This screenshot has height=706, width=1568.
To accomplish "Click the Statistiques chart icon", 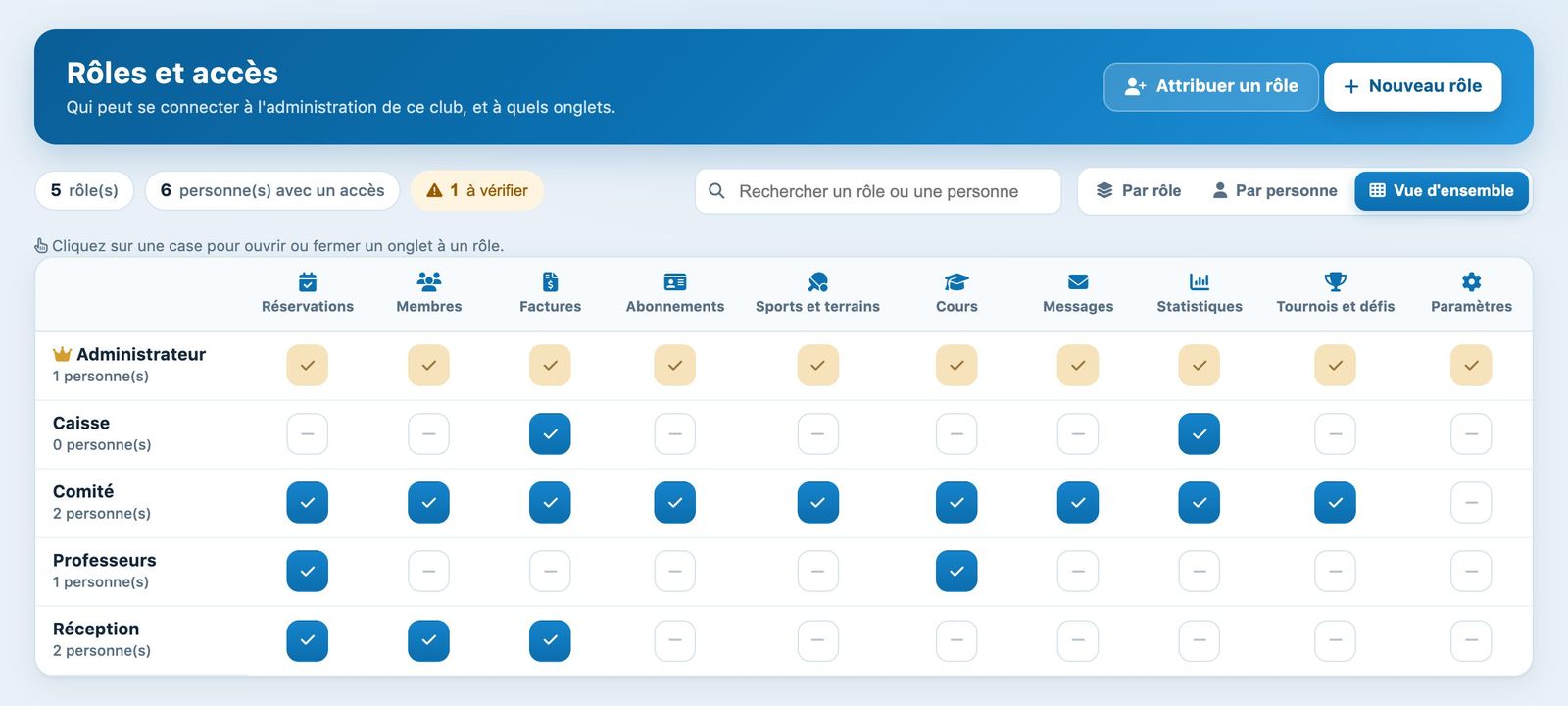I will (1200, 282).
